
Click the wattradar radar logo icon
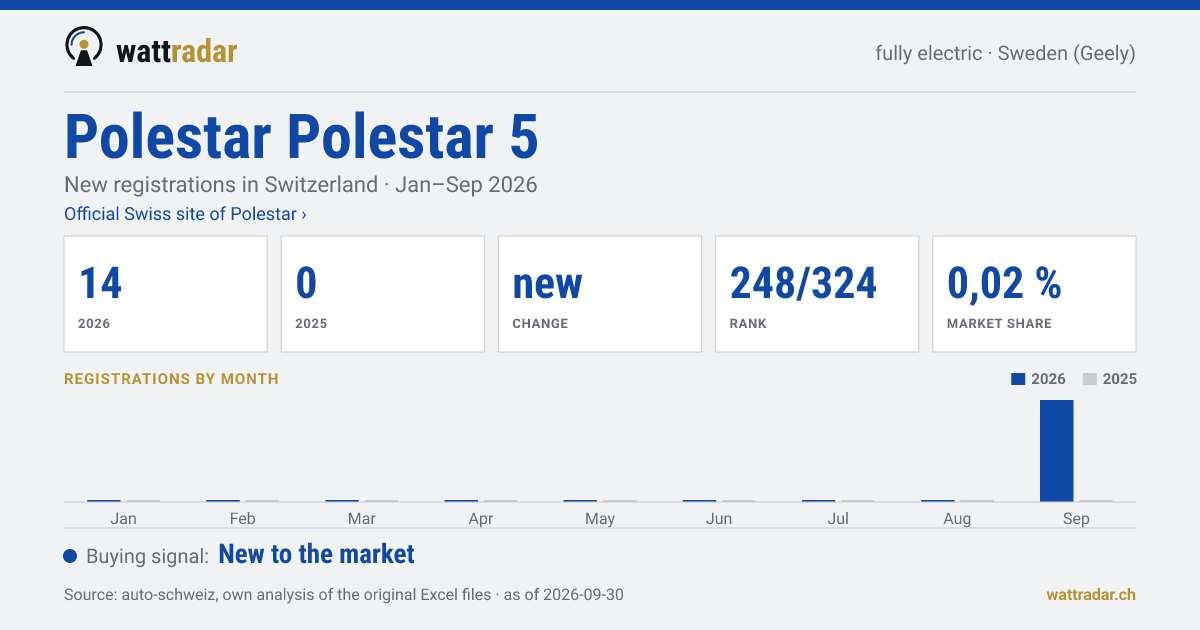(84, 47)
